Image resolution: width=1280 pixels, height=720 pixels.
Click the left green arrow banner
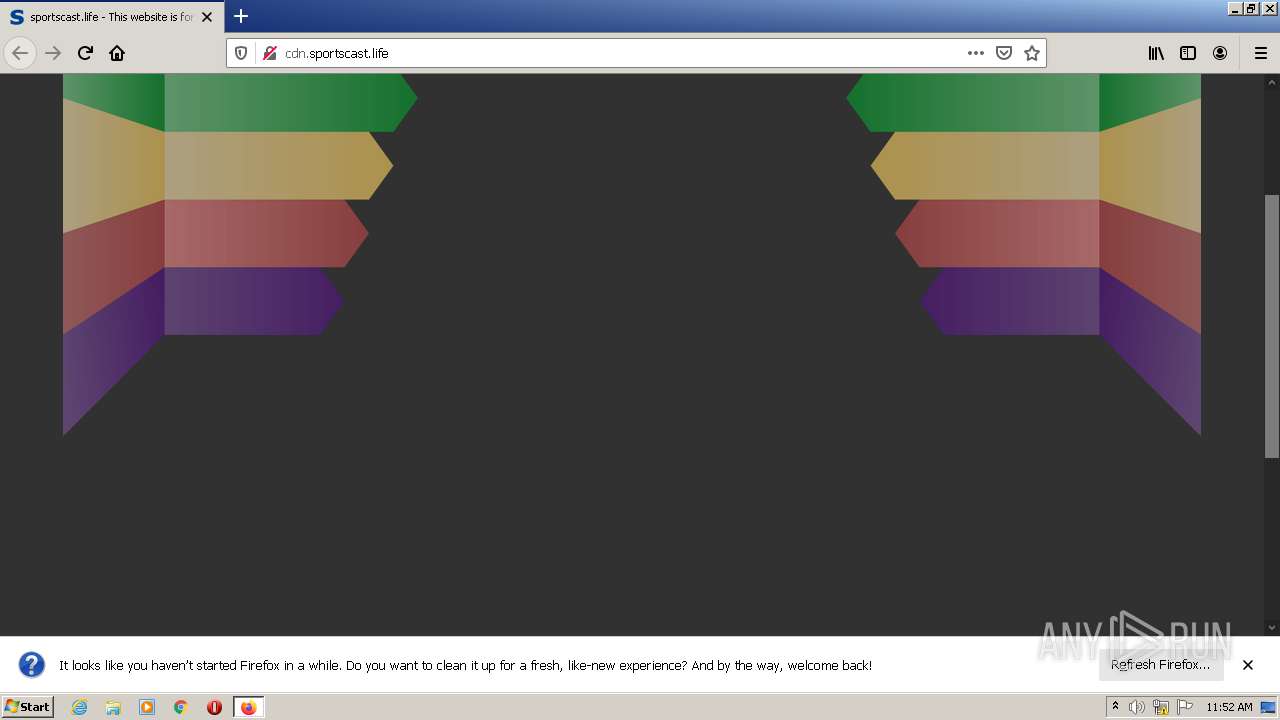[x=290, y=103]
